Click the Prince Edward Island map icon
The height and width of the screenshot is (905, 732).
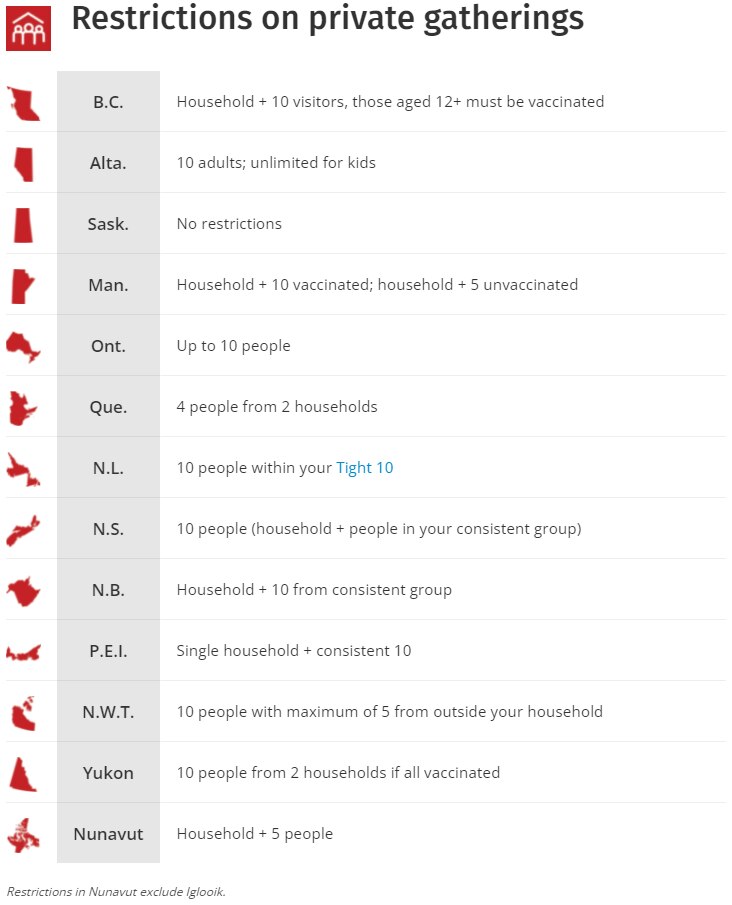pyautogui.click(x=22, y=653)
